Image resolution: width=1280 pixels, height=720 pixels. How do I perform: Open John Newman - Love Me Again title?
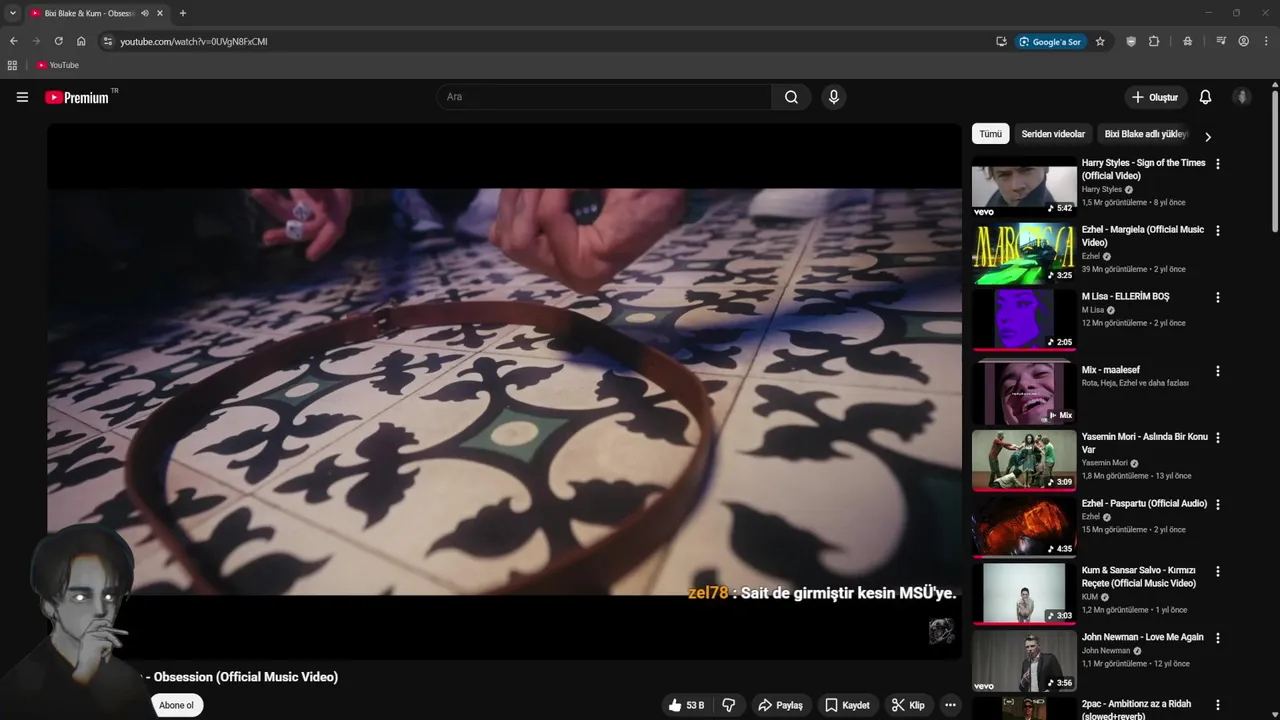tap(1143, 637)
